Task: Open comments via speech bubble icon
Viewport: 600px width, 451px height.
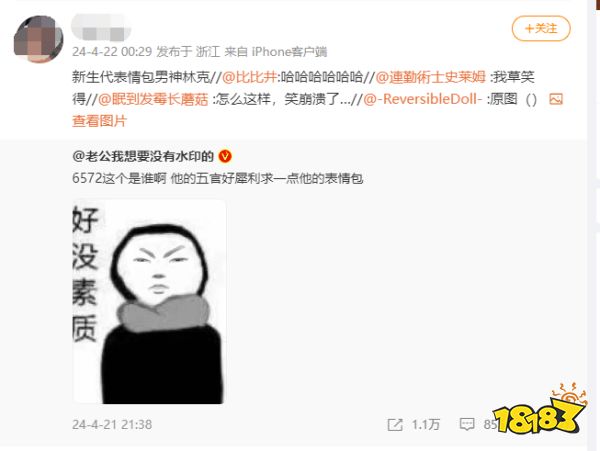Action: pyautogui.click(x=467, y=424)
